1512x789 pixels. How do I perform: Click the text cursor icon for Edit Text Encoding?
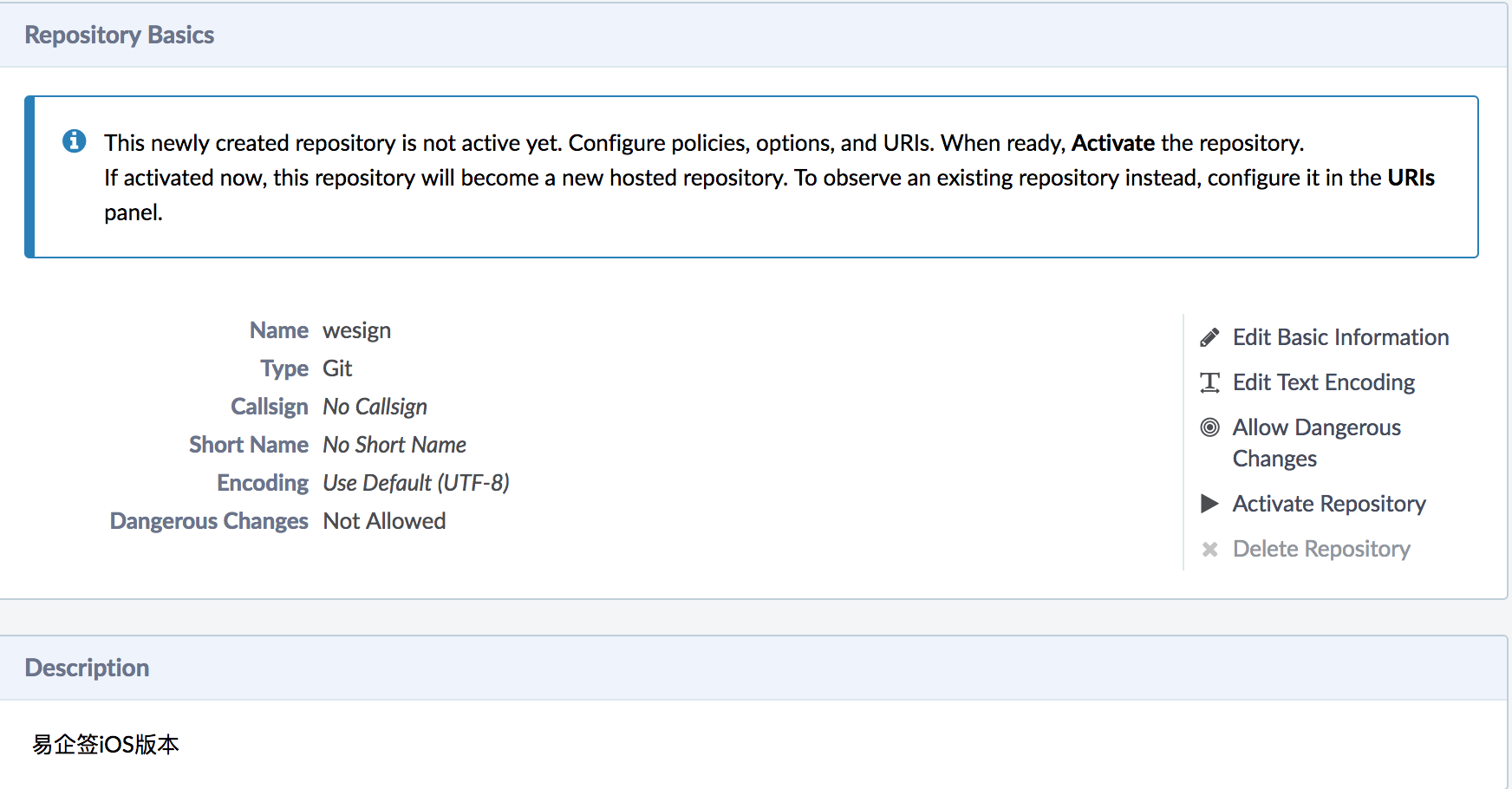1209,382
